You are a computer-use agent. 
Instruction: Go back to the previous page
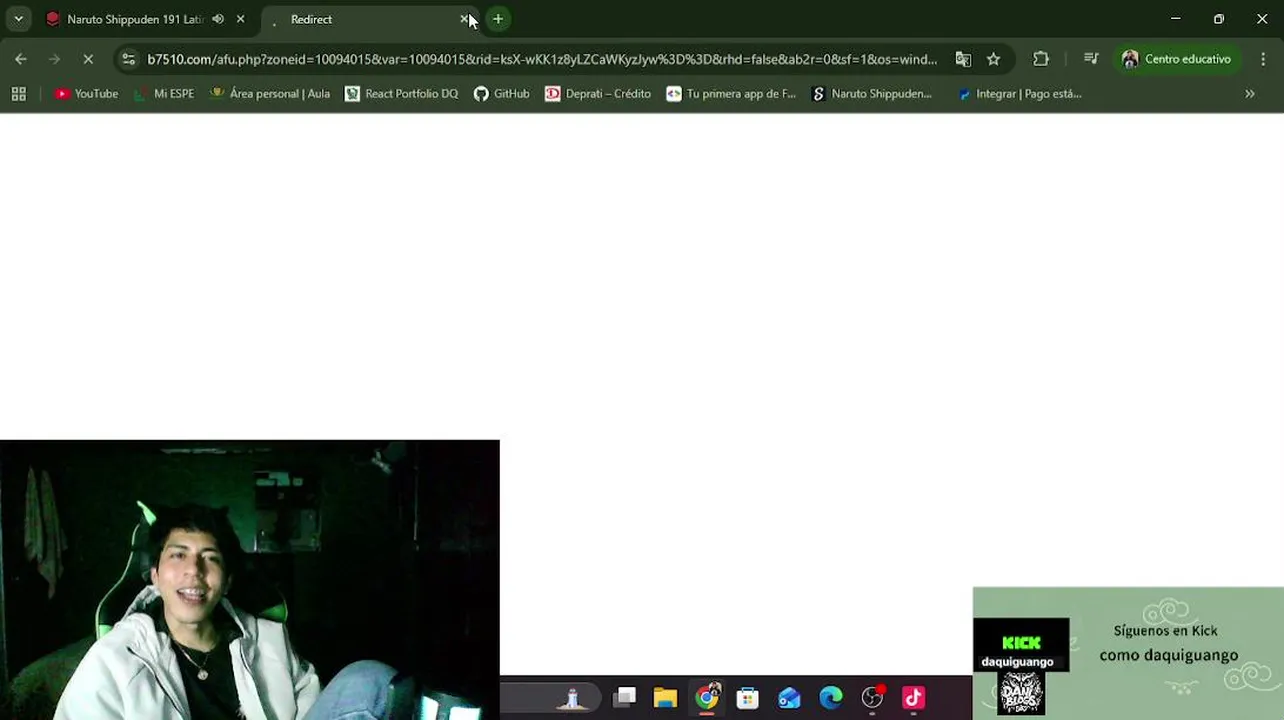pos(21,59)
